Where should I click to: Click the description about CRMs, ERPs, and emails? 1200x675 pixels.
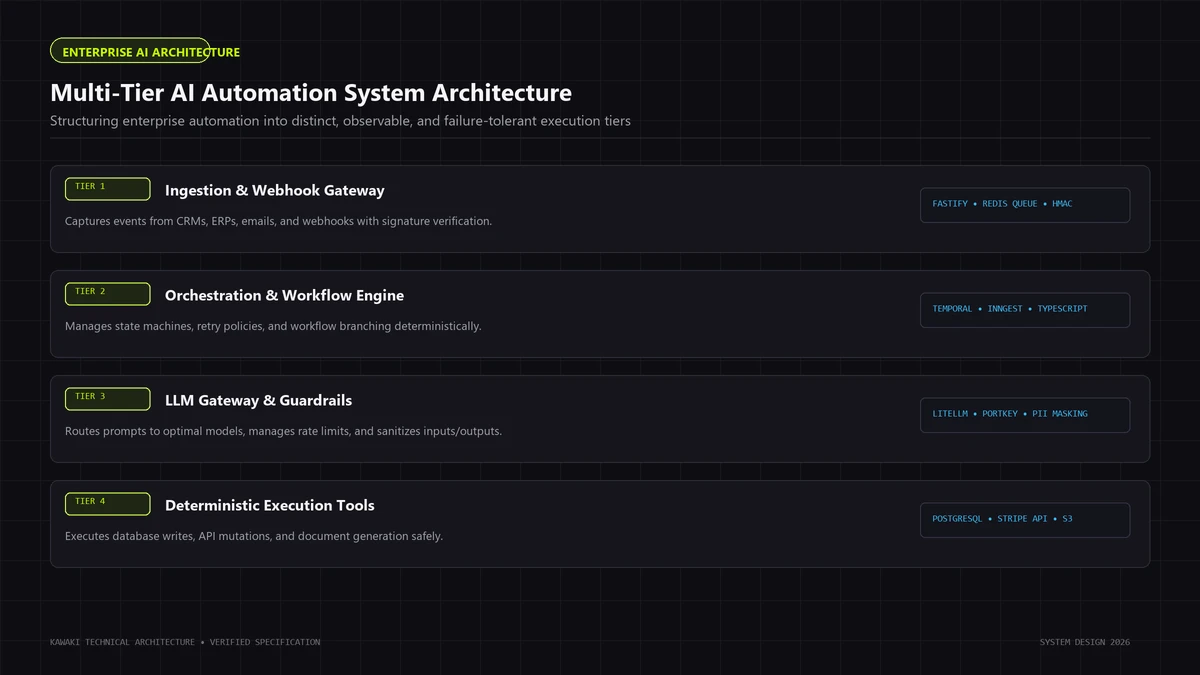pos(278,221)
